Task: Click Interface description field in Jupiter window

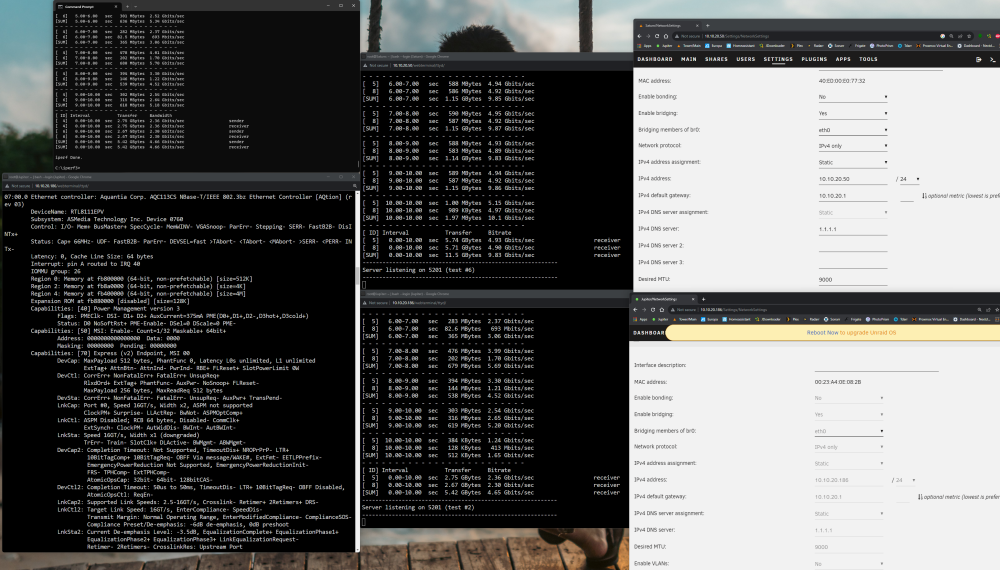Action: pos(876,365)
